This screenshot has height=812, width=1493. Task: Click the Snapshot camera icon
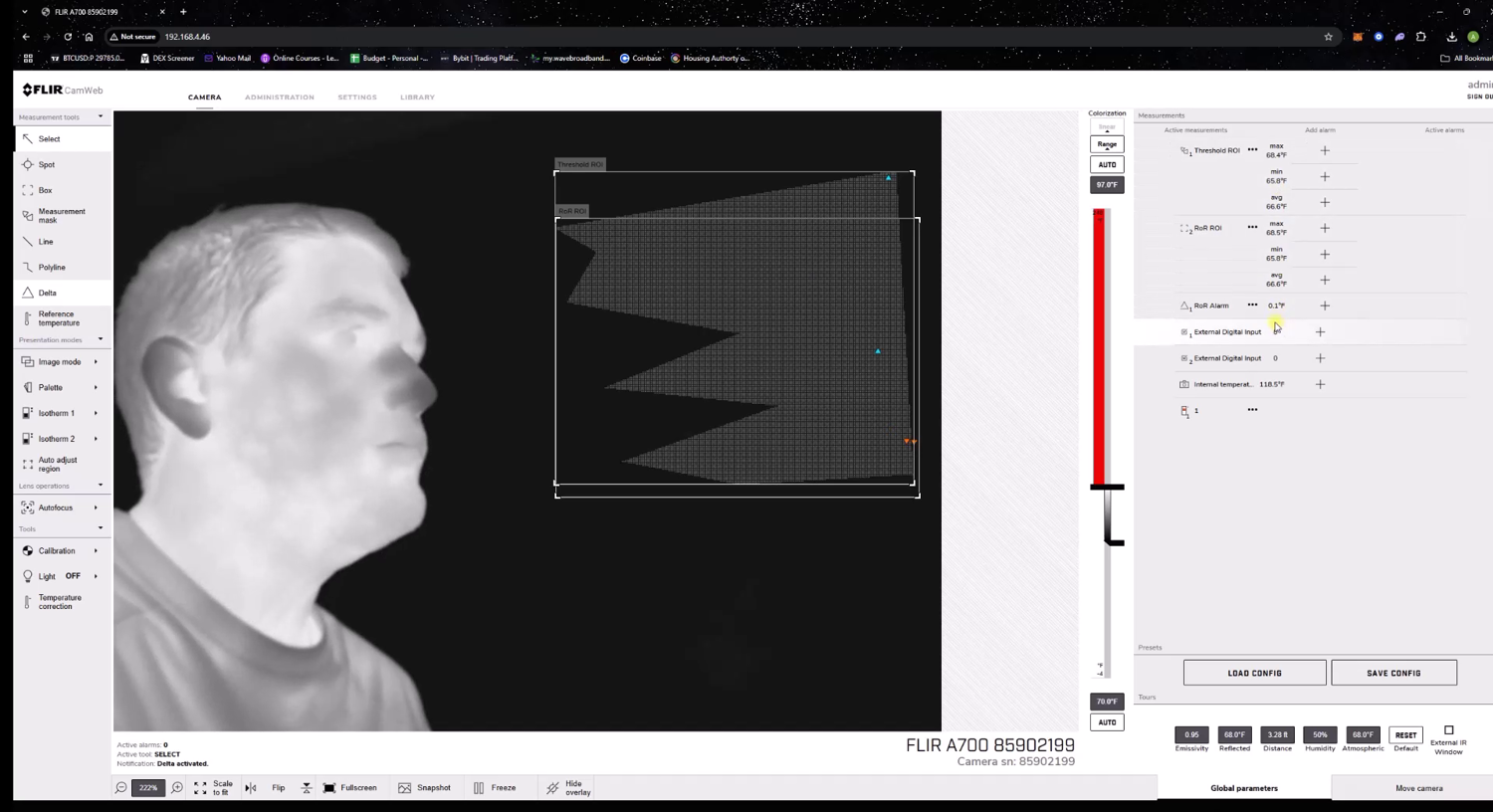pyautogui.click(x=405, y=788)
